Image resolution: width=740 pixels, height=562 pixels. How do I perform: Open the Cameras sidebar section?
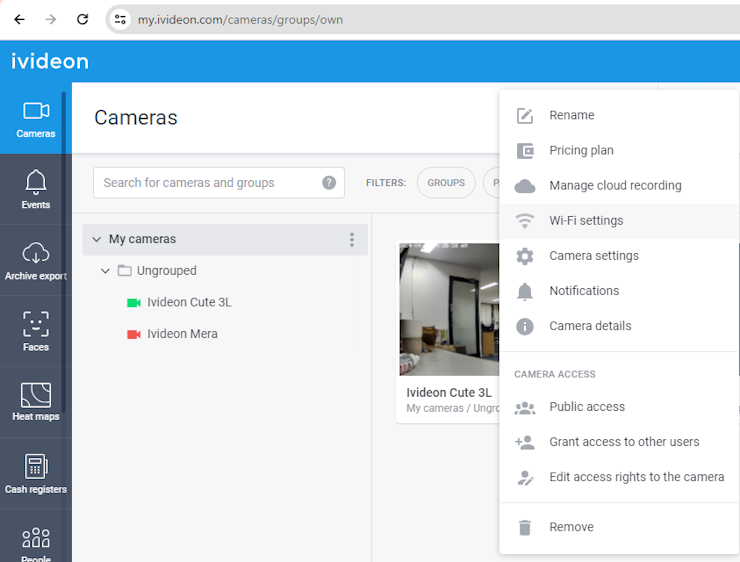tap(35, 118)
